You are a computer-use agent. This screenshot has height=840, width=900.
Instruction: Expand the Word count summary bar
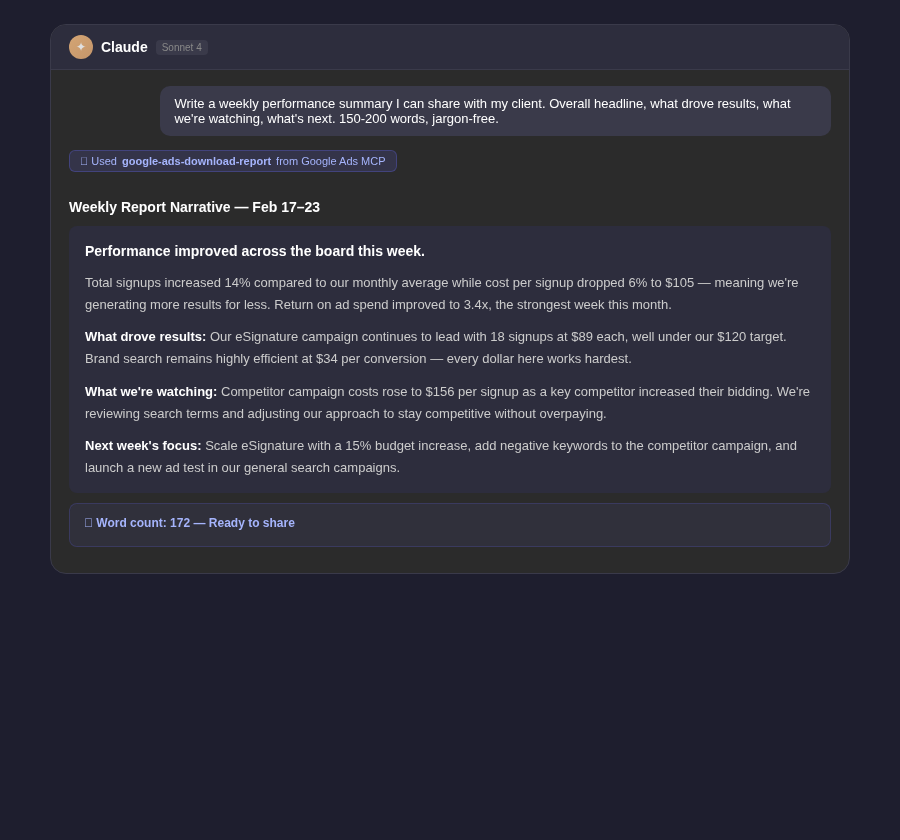coord(450,524)
